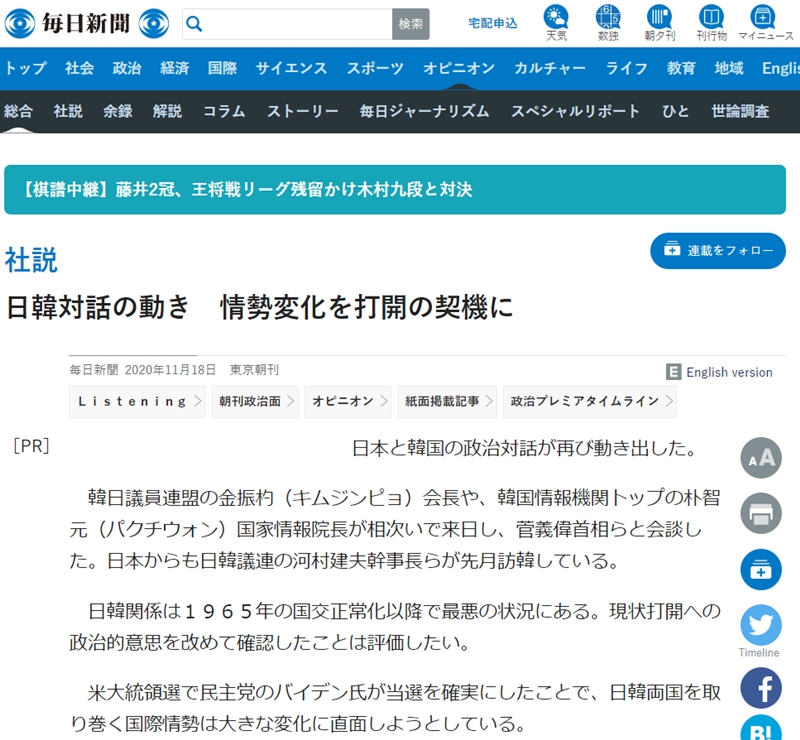
Task: Share the article on Facebook icon
Action: click(x=760, y=688)
